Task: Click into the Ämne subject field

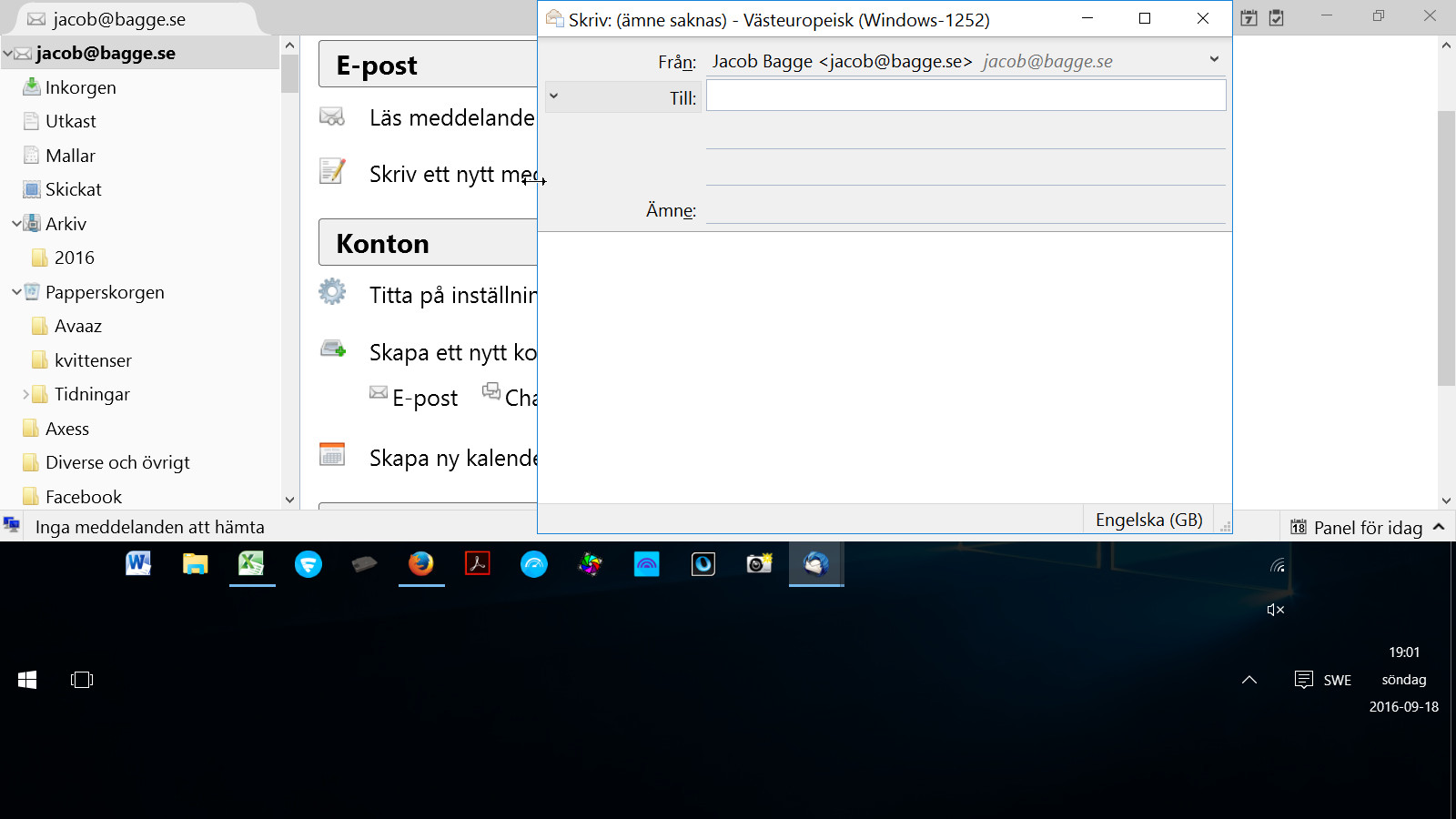Action: tap(965, 210)
